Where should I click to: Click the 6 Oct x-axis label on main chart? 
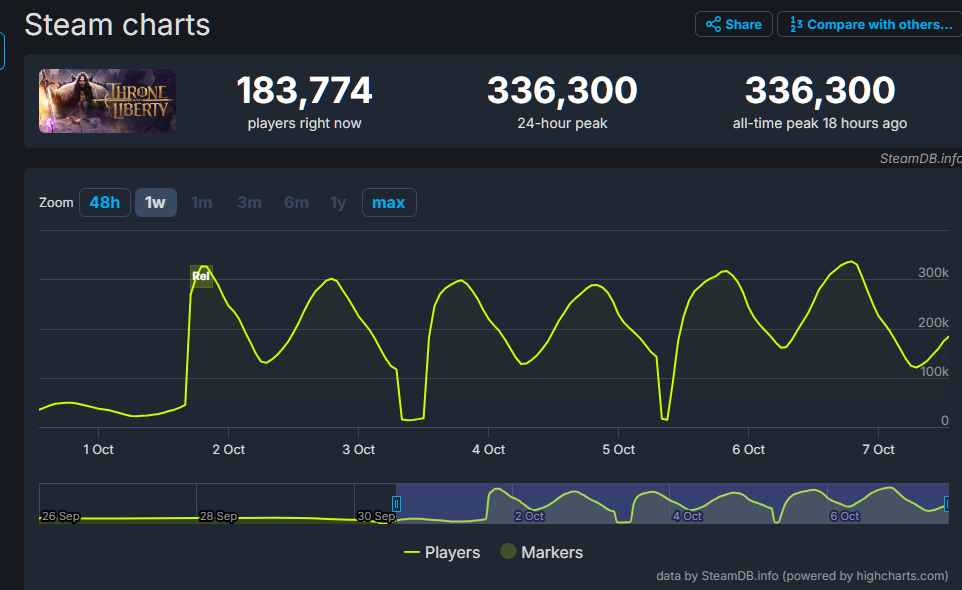[x=748, y=450]
